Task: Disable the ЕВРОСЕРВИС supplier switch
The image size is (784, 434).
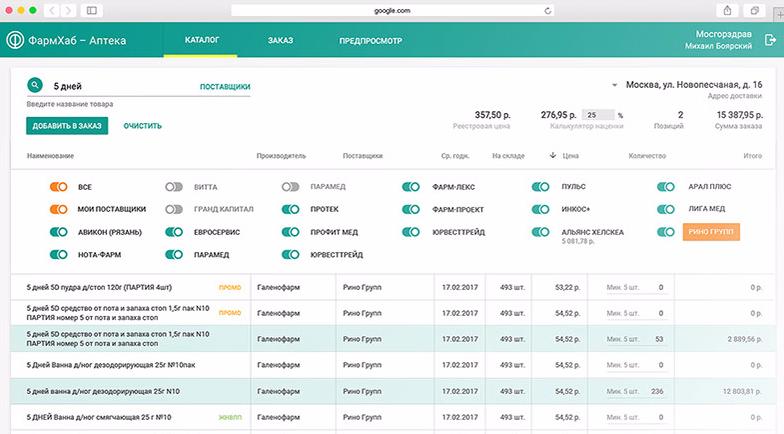Action: pos(174,232)
